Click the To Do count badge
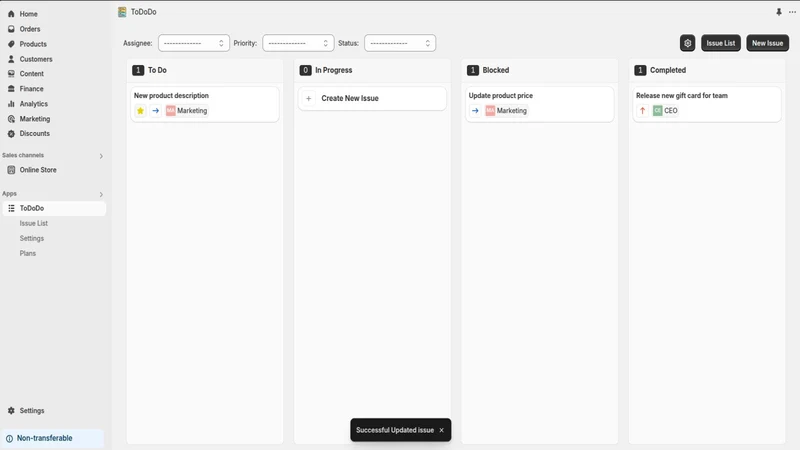 click(138, 70)
